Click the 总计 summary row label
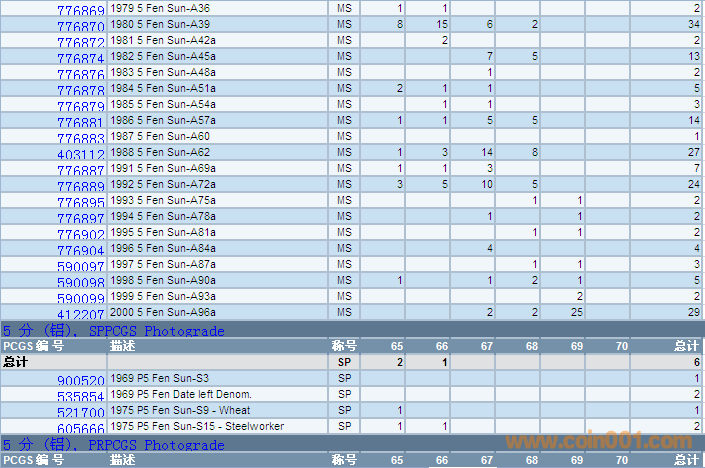Viewport: 705px width, 468px height. 16,362
